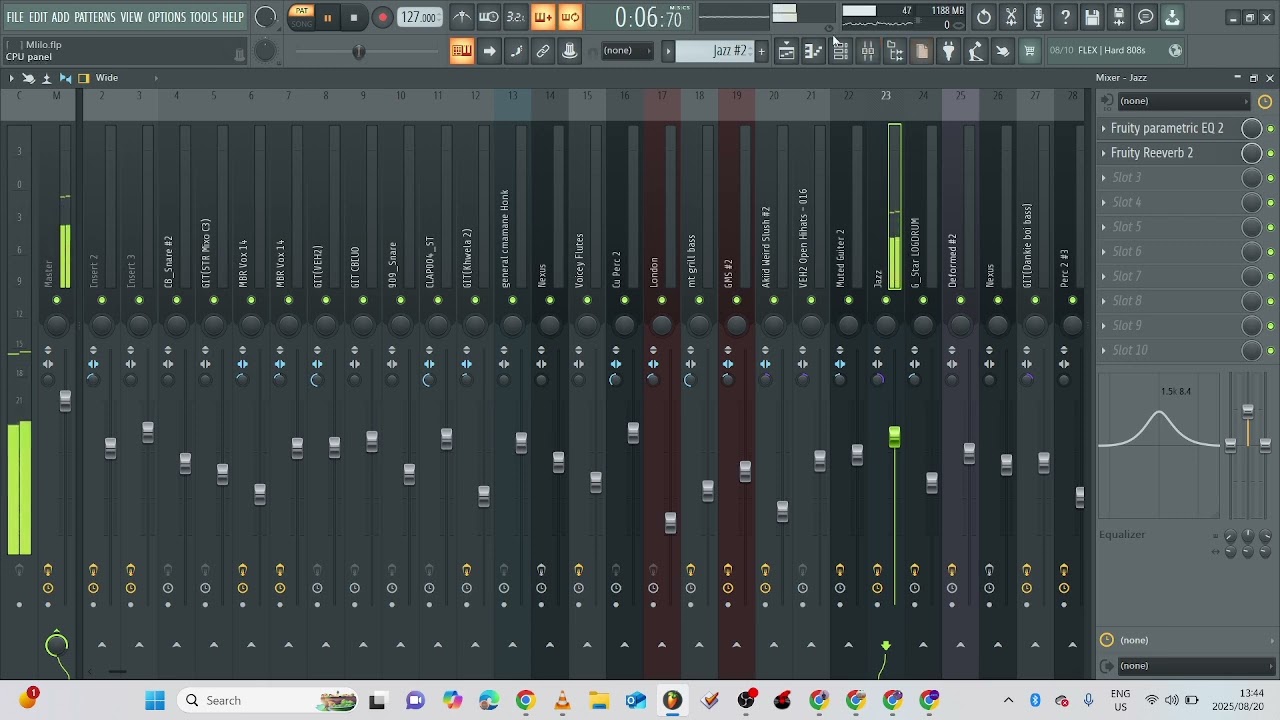This screenshot has height=720, width=1280.
Task: Open the EDIT menu
Action: tap(38, 17)
